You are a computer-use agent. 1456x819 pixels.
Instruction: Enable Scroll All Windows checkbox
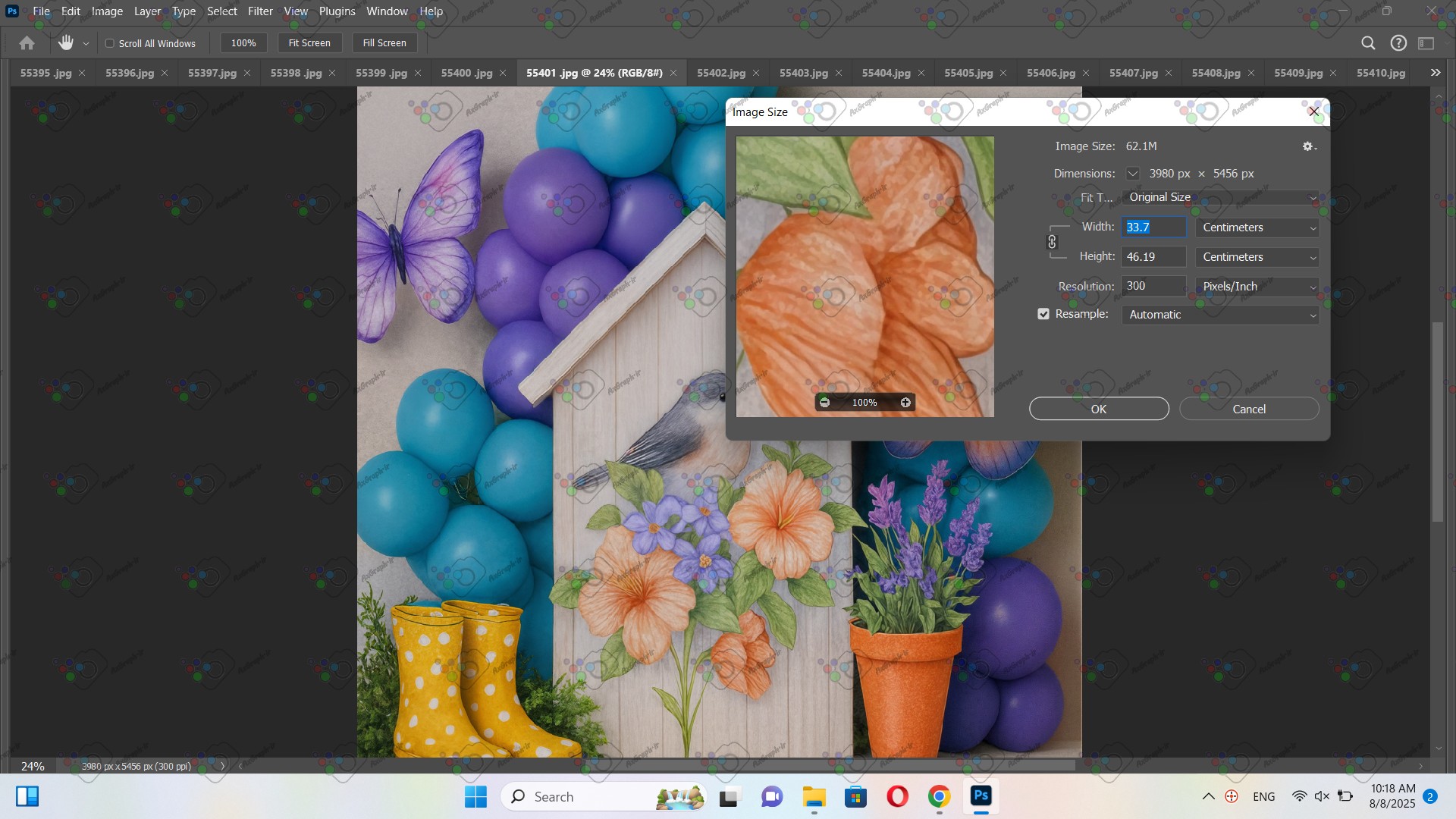[110, 43]
